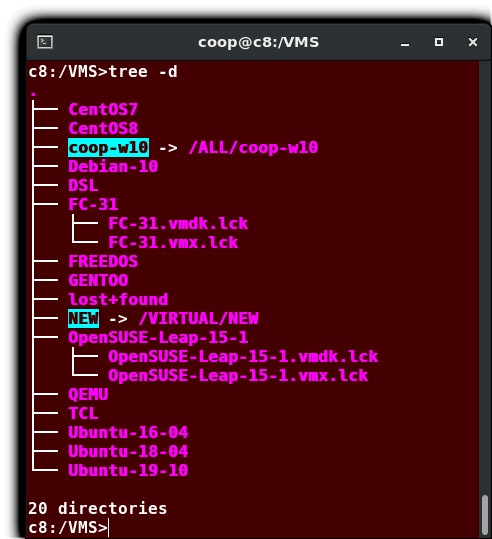The width and height of the screenshot is (492, 539).
Task: Select FC-31.vmdk.lck subdirectory
Action: [x=178, y=223]
